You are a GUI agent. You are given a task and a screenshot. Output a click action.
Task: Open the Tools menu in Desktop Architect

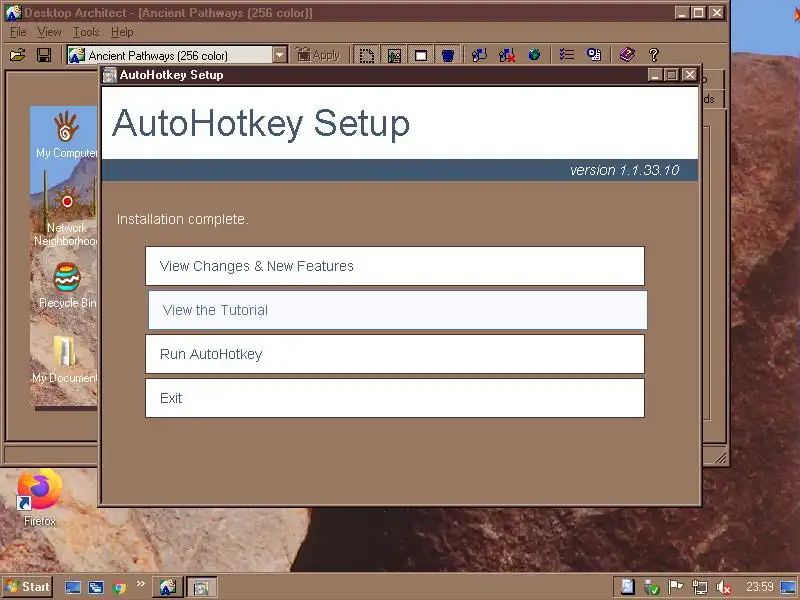(x=86, y=32)
